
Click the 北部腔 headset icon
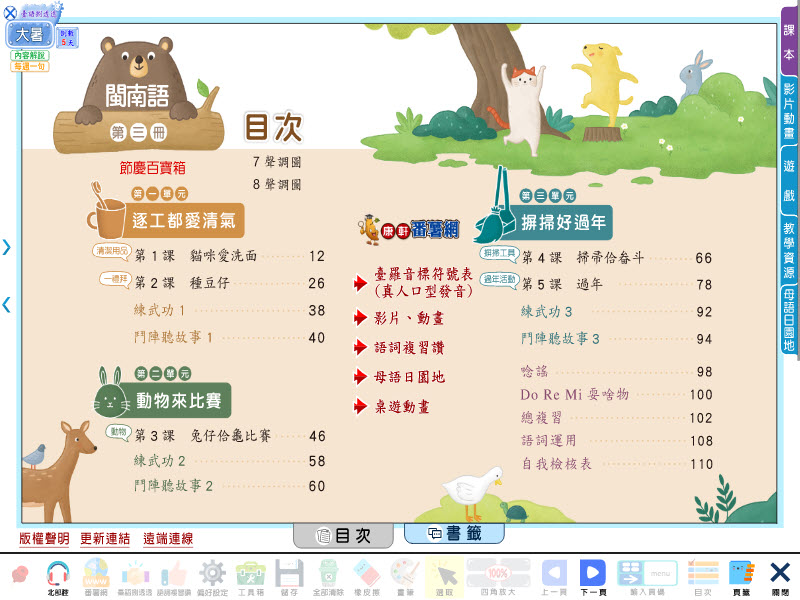point(57,574)
